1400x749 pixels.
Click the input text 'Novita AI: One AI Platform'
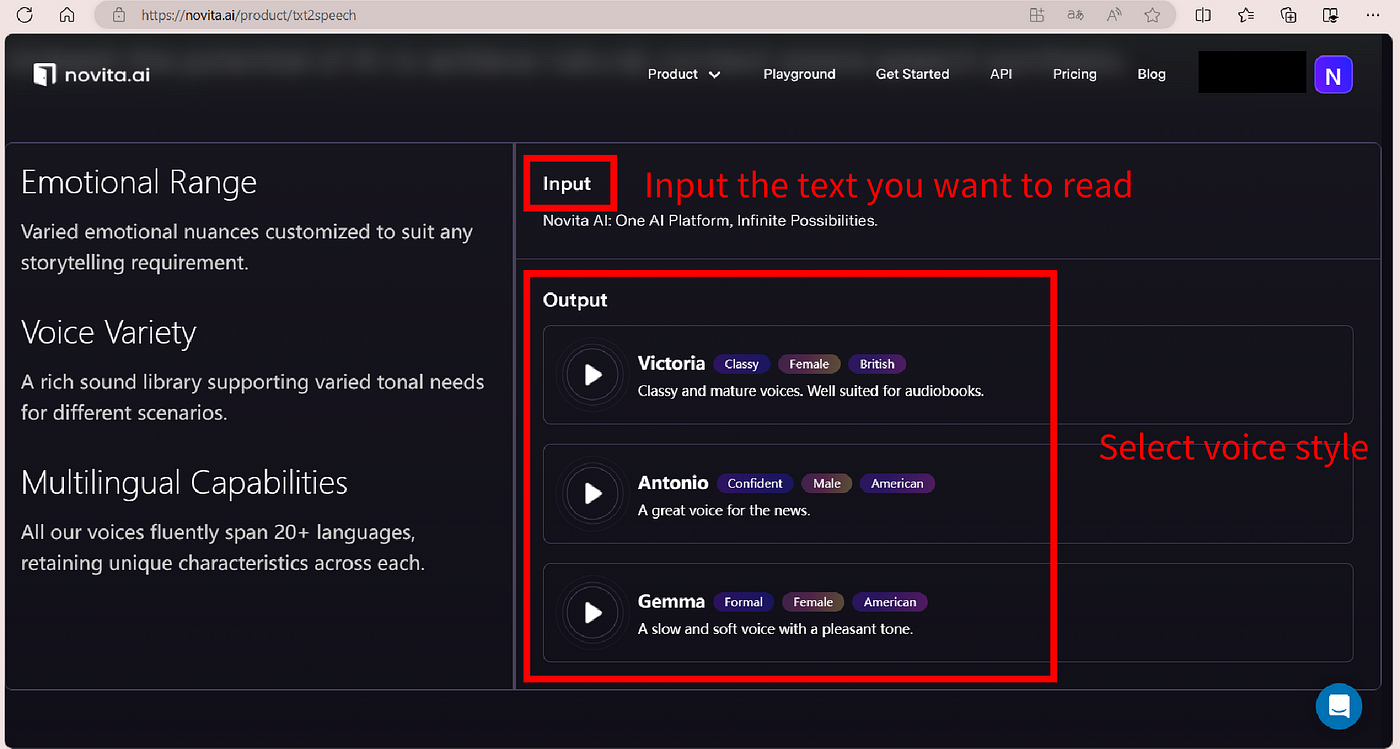click(710, 220)
